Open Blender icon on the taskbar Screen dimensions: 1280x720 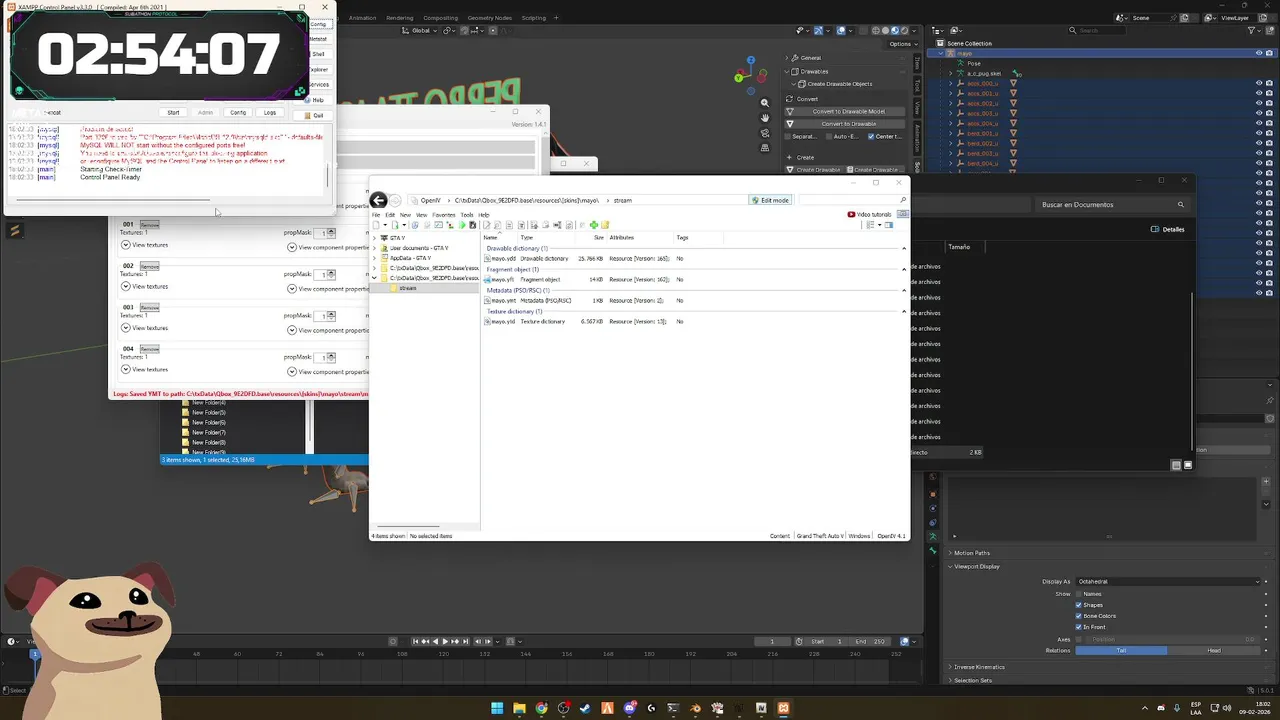coord(695,708)
